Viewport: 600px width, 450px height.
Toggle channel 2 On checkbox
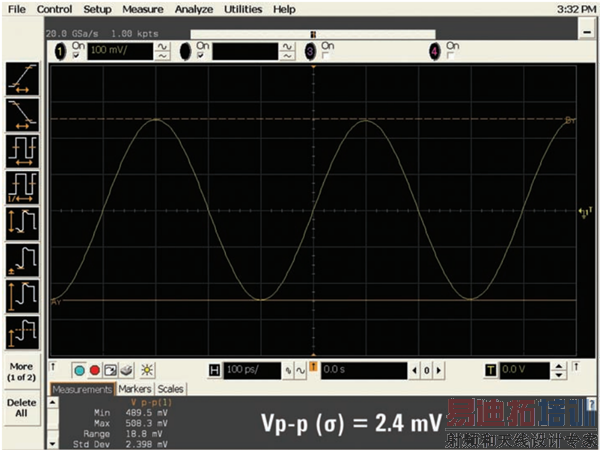(201, 55)
